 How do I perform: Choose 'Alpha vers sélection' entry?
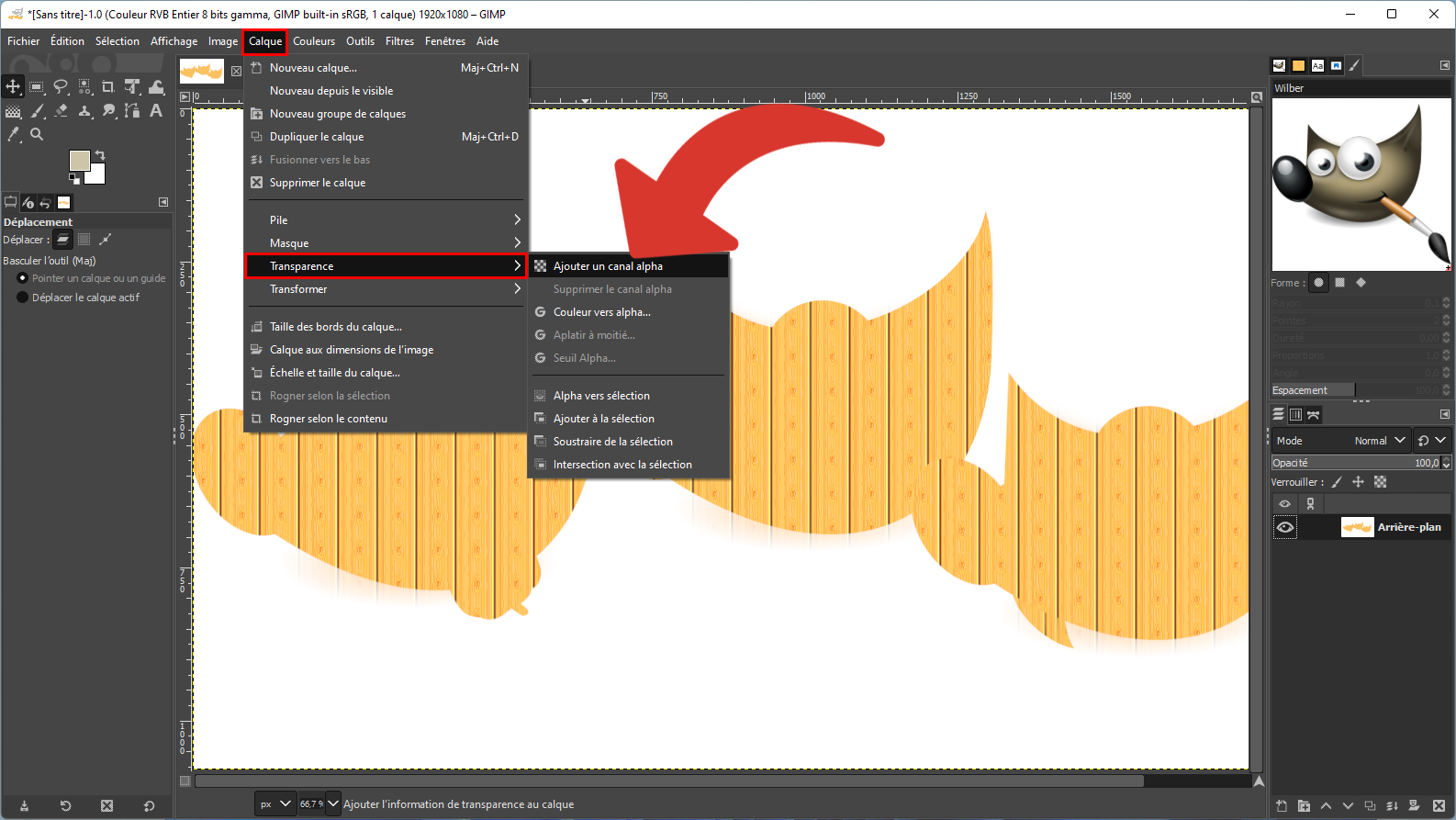[x=629, y=396]
